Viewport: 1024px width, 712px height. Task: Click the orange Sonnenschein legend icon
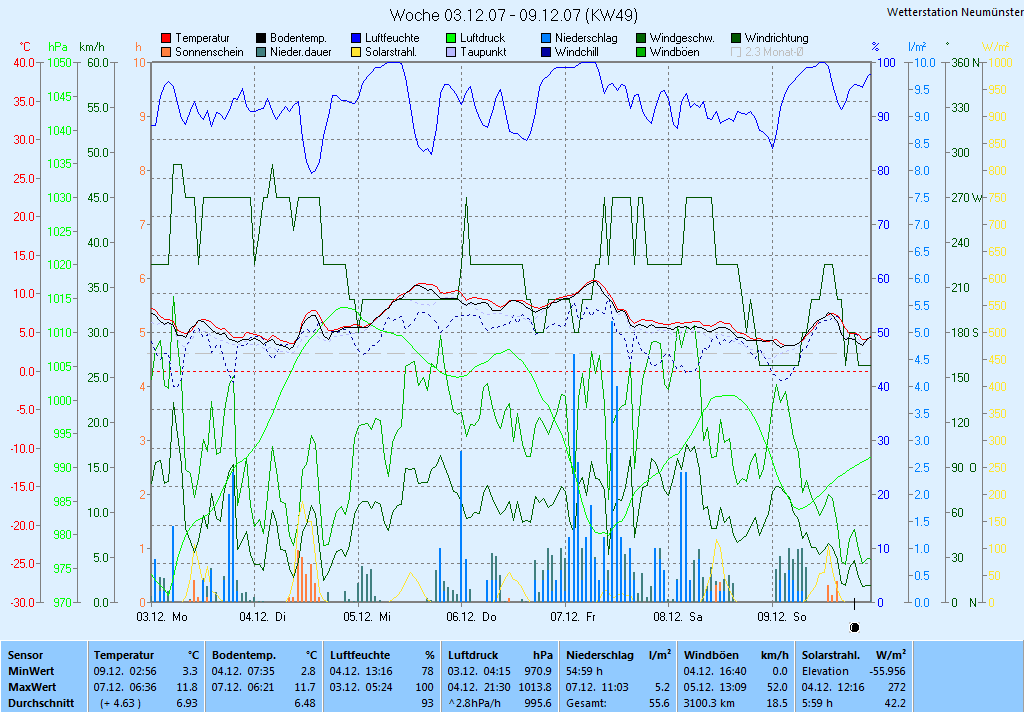(x=166, y=52)
